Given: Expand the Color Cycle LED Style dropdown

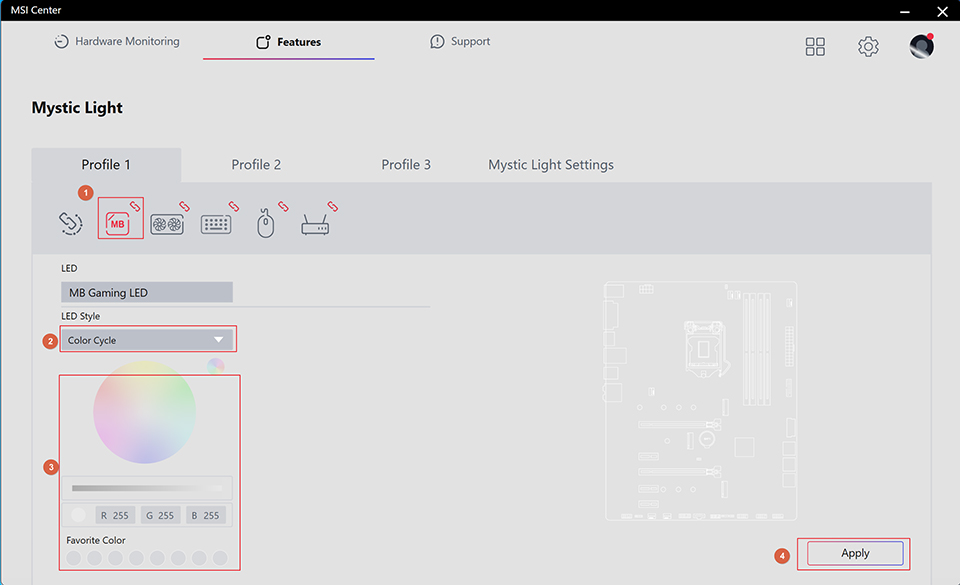Looking at the screenshot, I should coord(148,340).
